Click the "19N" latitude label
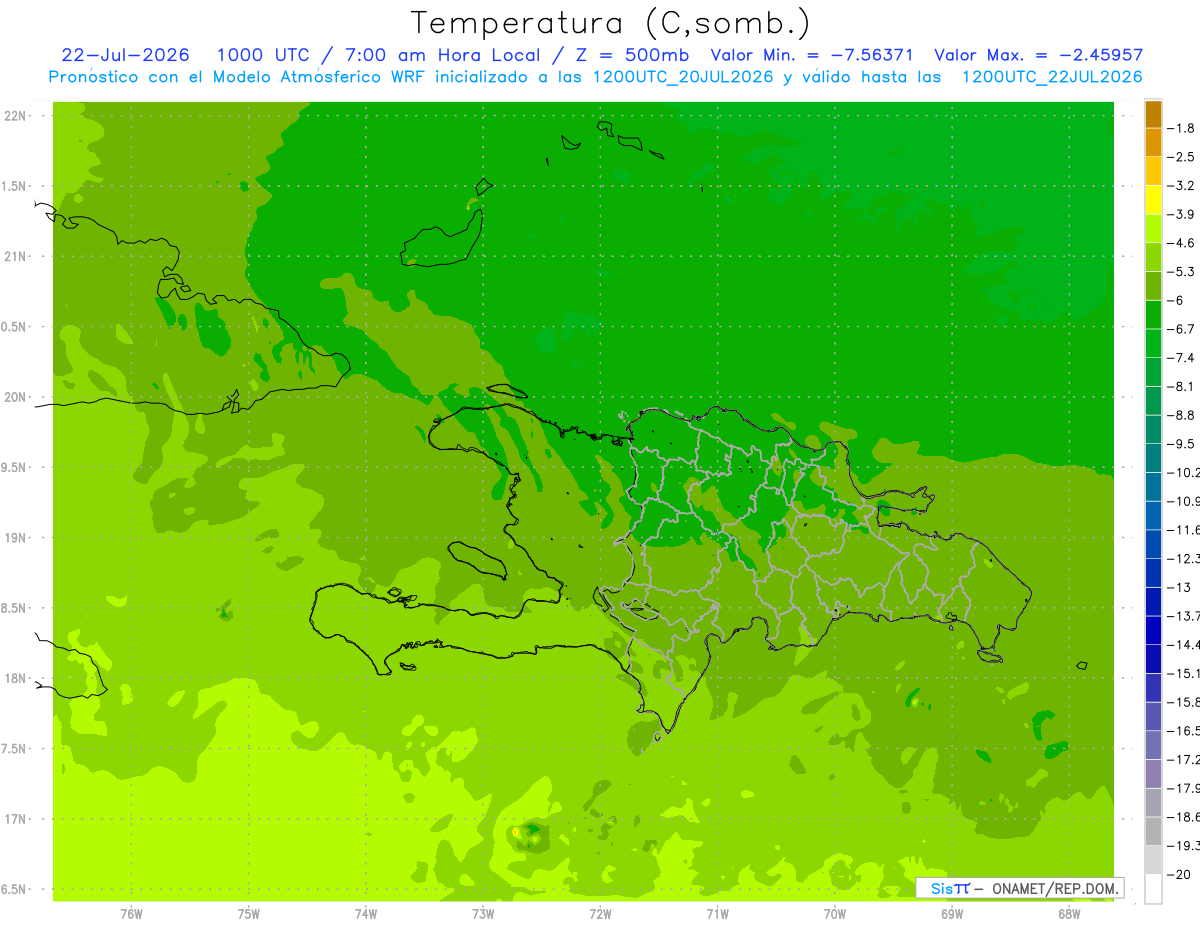The width and height of the screenshot is (1200, 927). click(15, 538)
